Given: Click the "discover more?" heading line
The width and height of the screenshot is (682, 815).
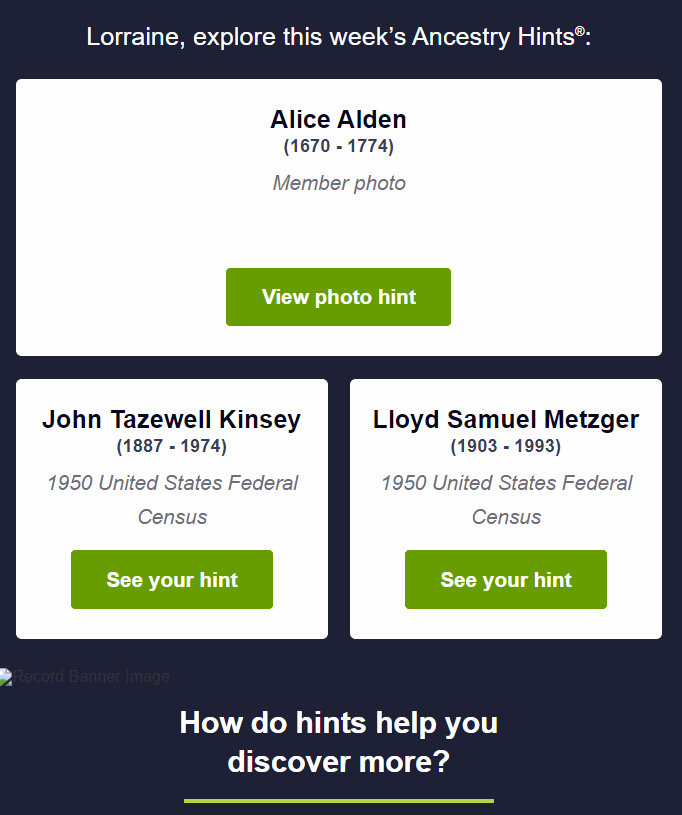Looking at the screenshot, I should pyautogui.click(x=338, y=762).
